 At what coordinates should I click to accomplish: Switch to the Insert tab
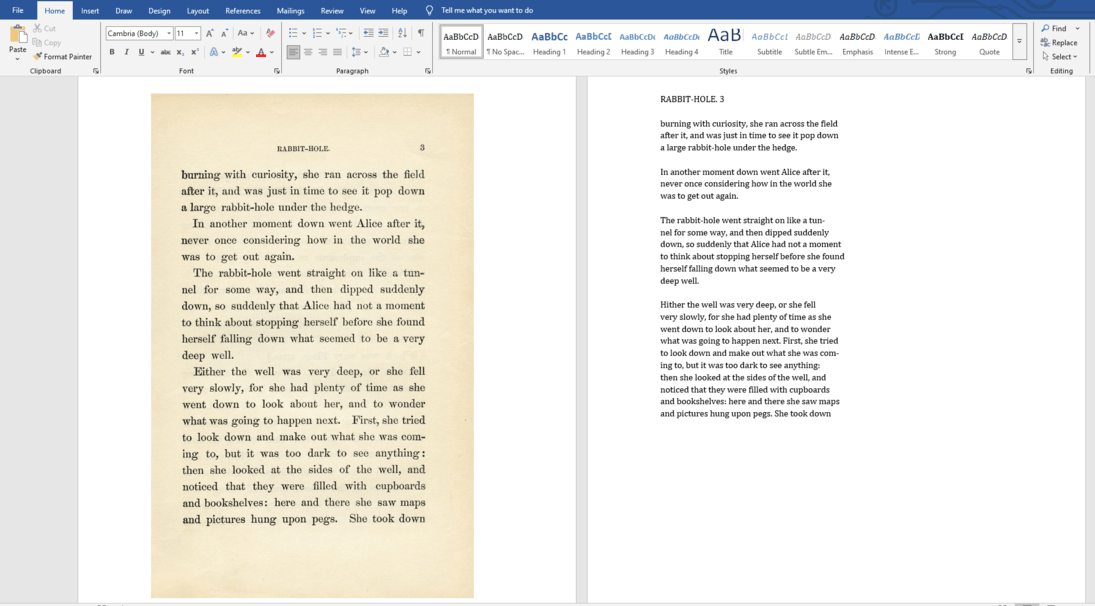(x=89, y=10)
